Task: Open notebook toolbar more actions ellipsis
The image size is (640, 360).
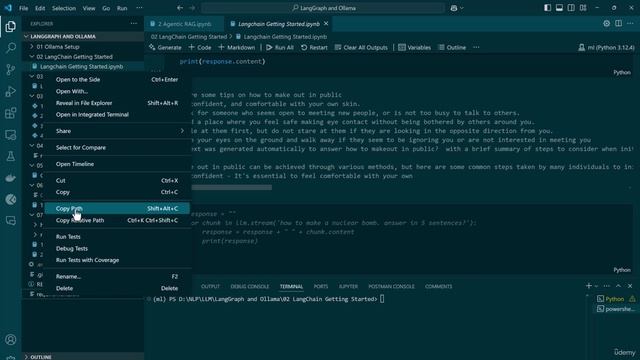Action: (476, 47)
